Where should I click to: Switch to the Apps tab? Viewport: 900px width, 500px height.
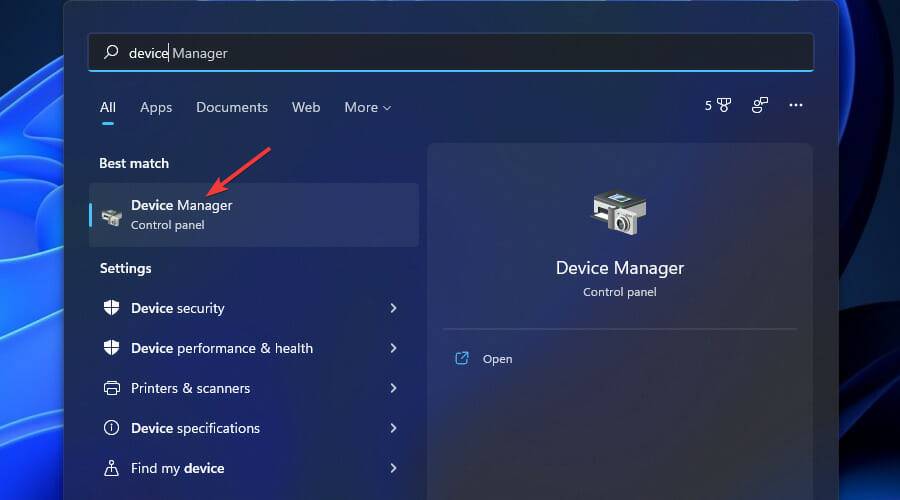click(156, 107)
